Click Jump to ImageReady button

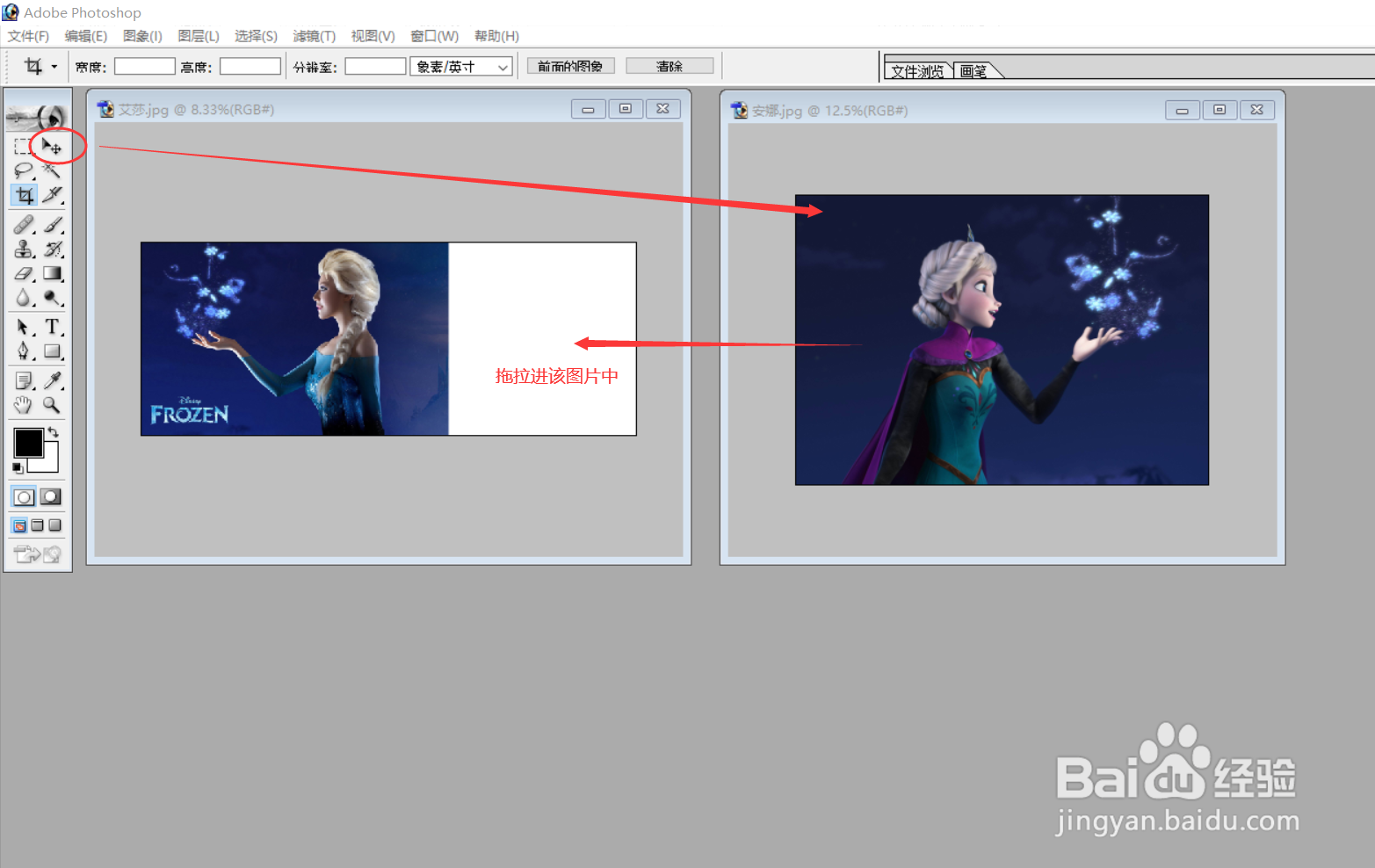pos(38,554)
